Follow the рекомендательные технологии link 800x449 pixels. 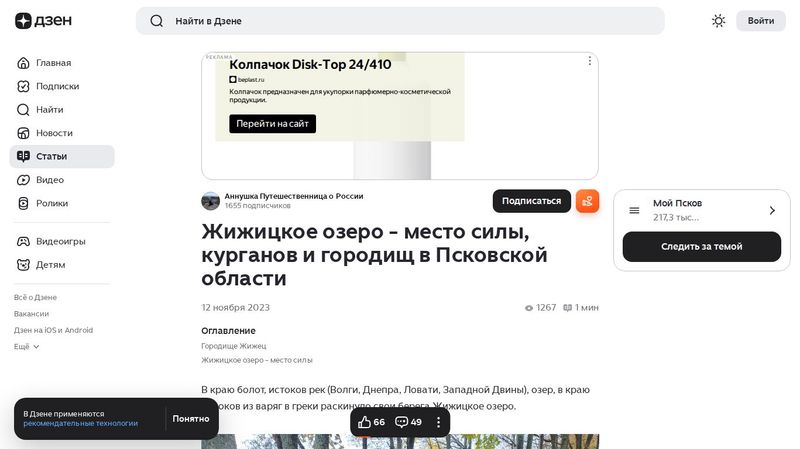80,423
